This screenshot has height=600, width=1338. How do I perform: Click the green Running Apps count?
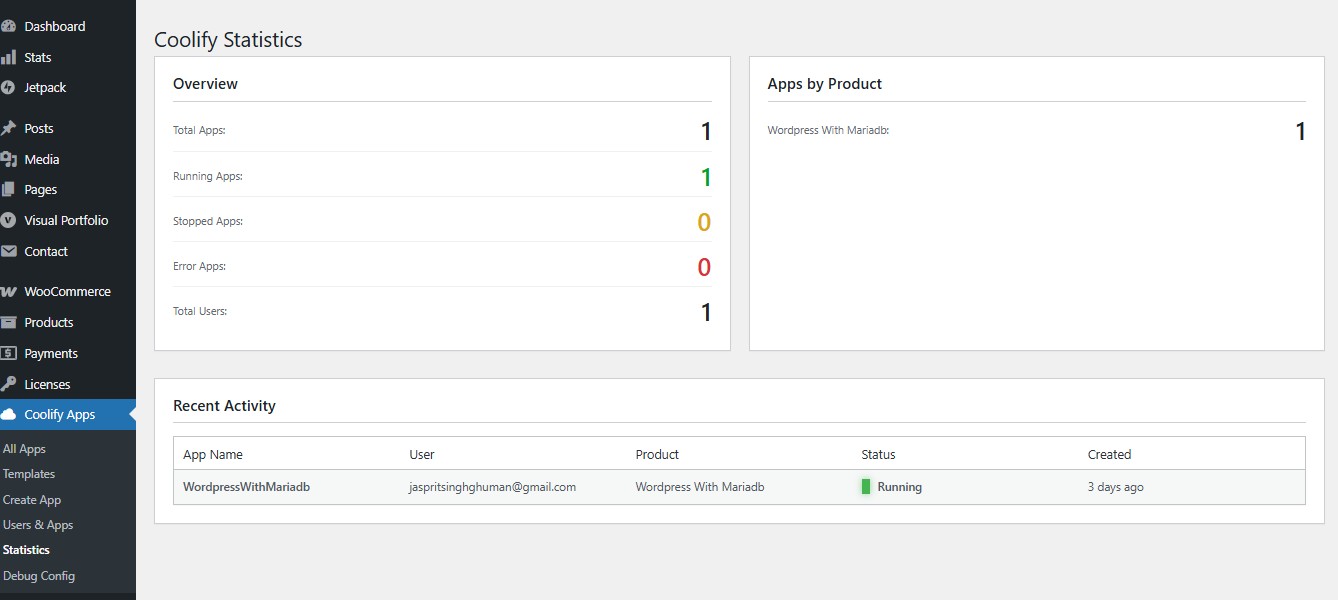pos(706,177)
